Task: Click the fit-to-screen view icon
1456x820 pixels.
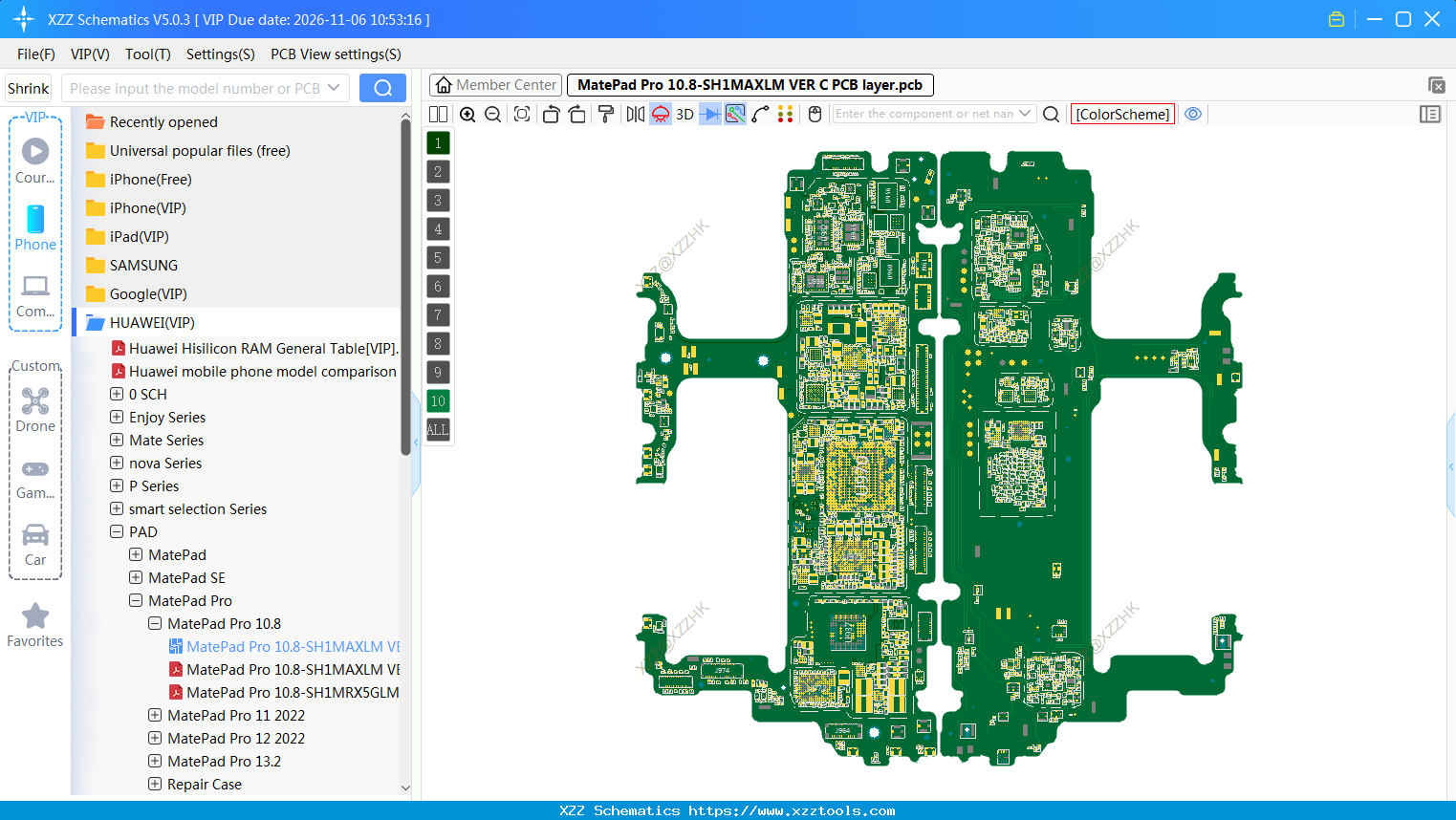Action: pos(522,115)
